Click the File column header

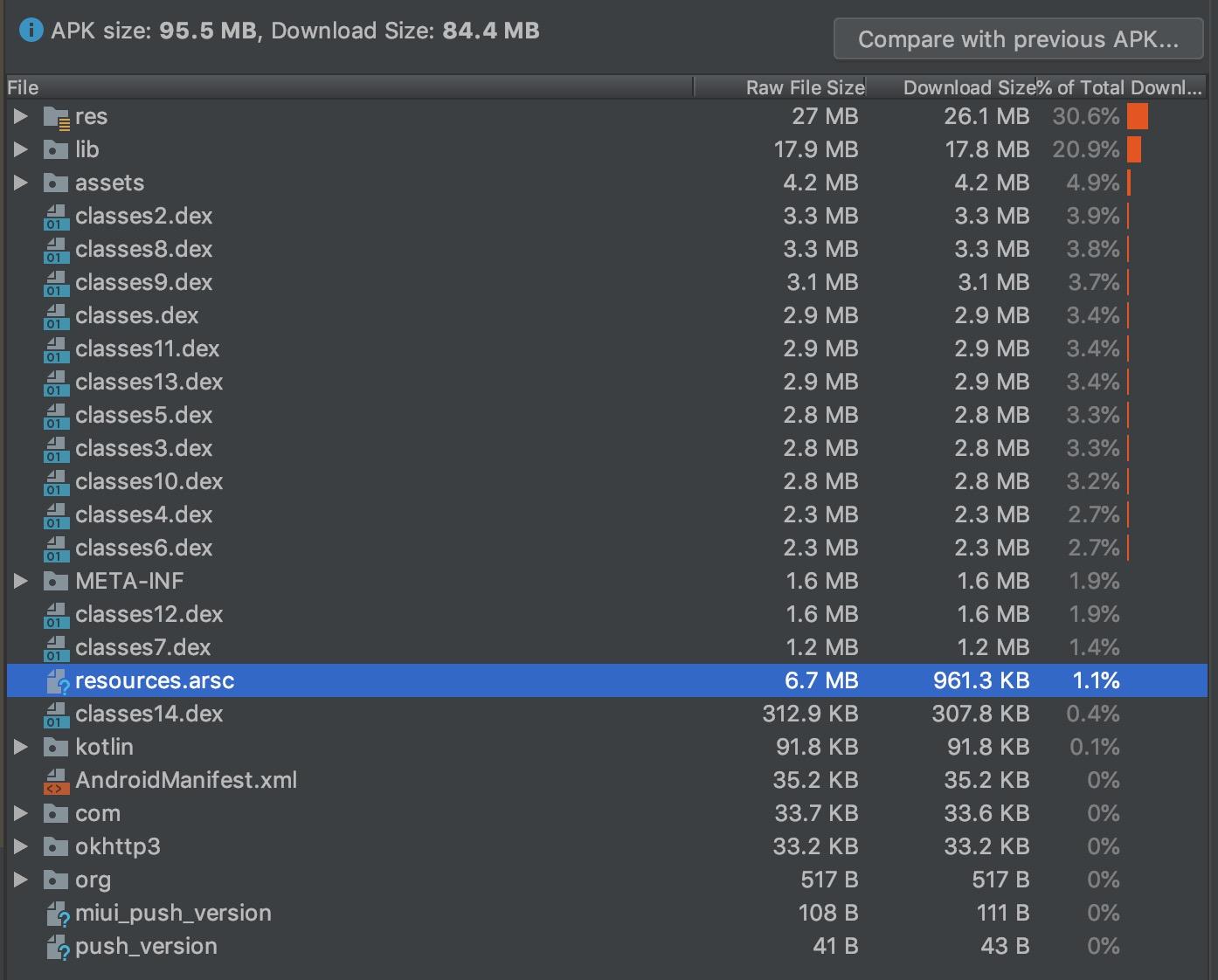pos(24,87)
